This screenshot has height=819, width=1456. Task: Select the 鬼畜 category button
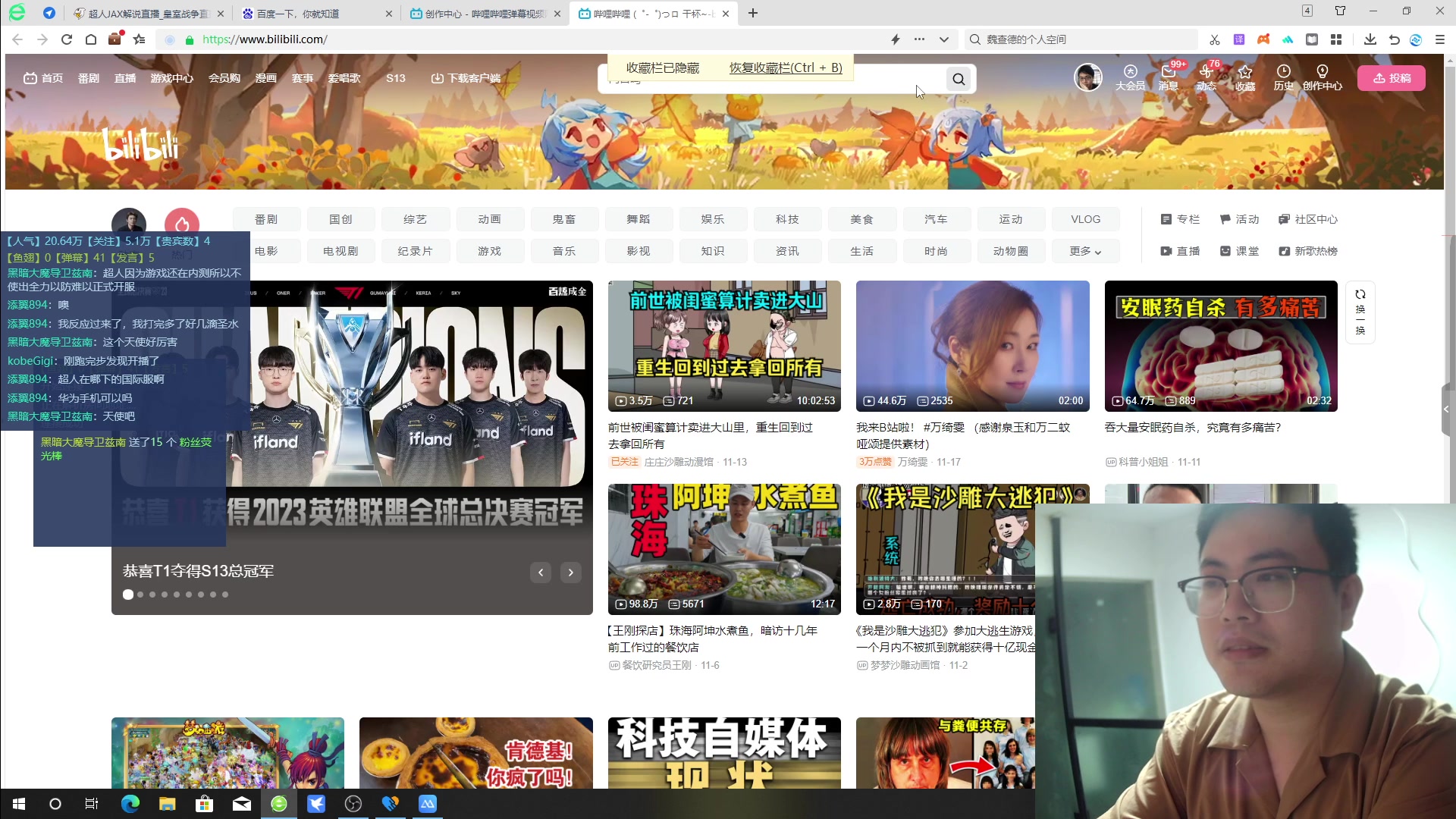[x=564, y=219]
